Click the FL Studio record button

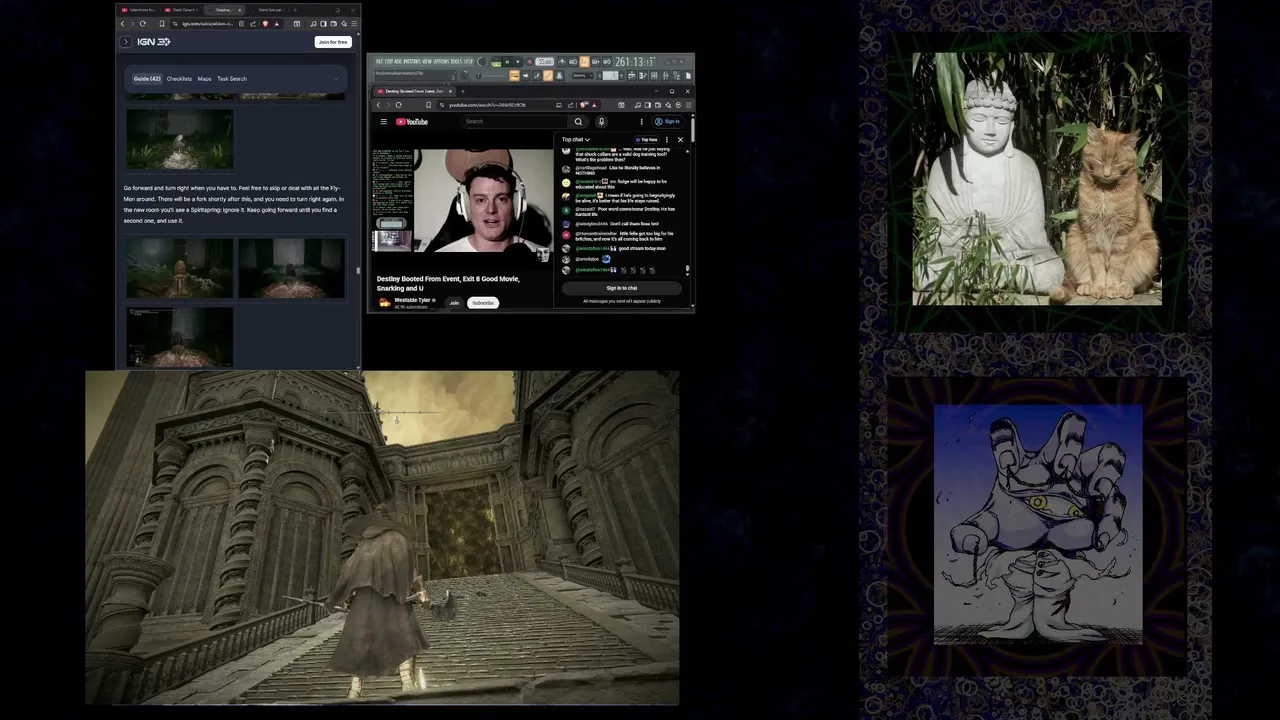530,61
